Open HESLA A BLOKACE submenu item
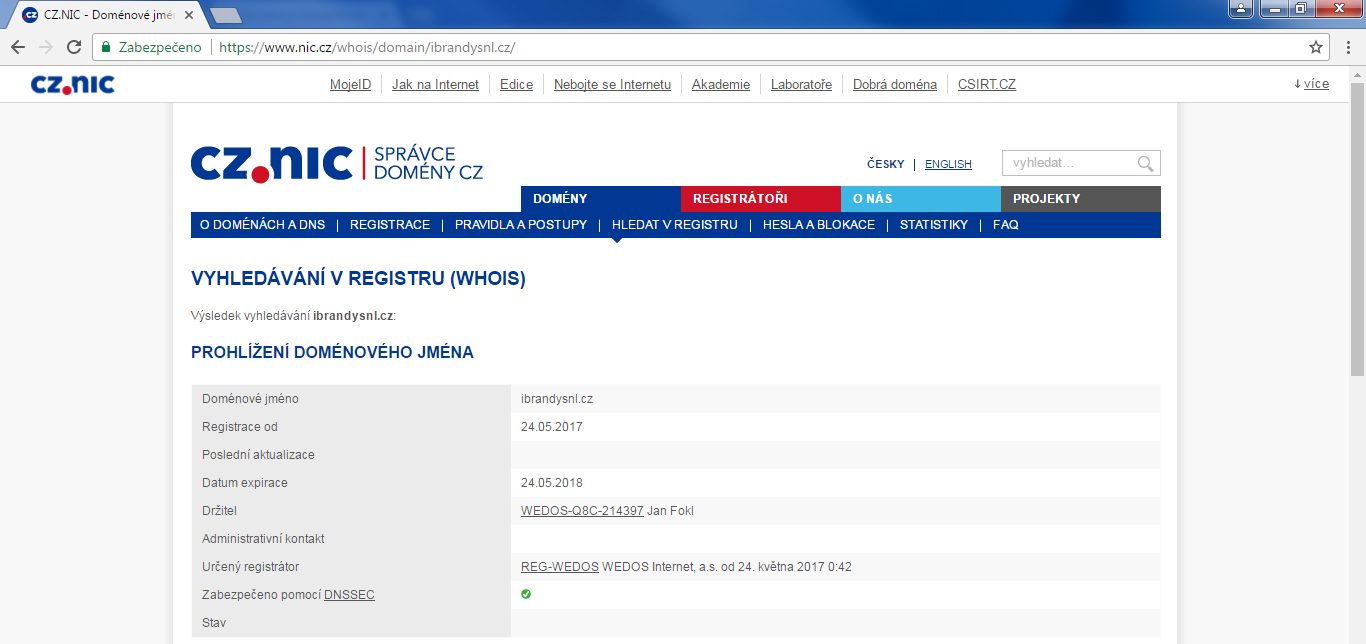The width and height of the screenshot is (1366, 644). pos(819,225)
